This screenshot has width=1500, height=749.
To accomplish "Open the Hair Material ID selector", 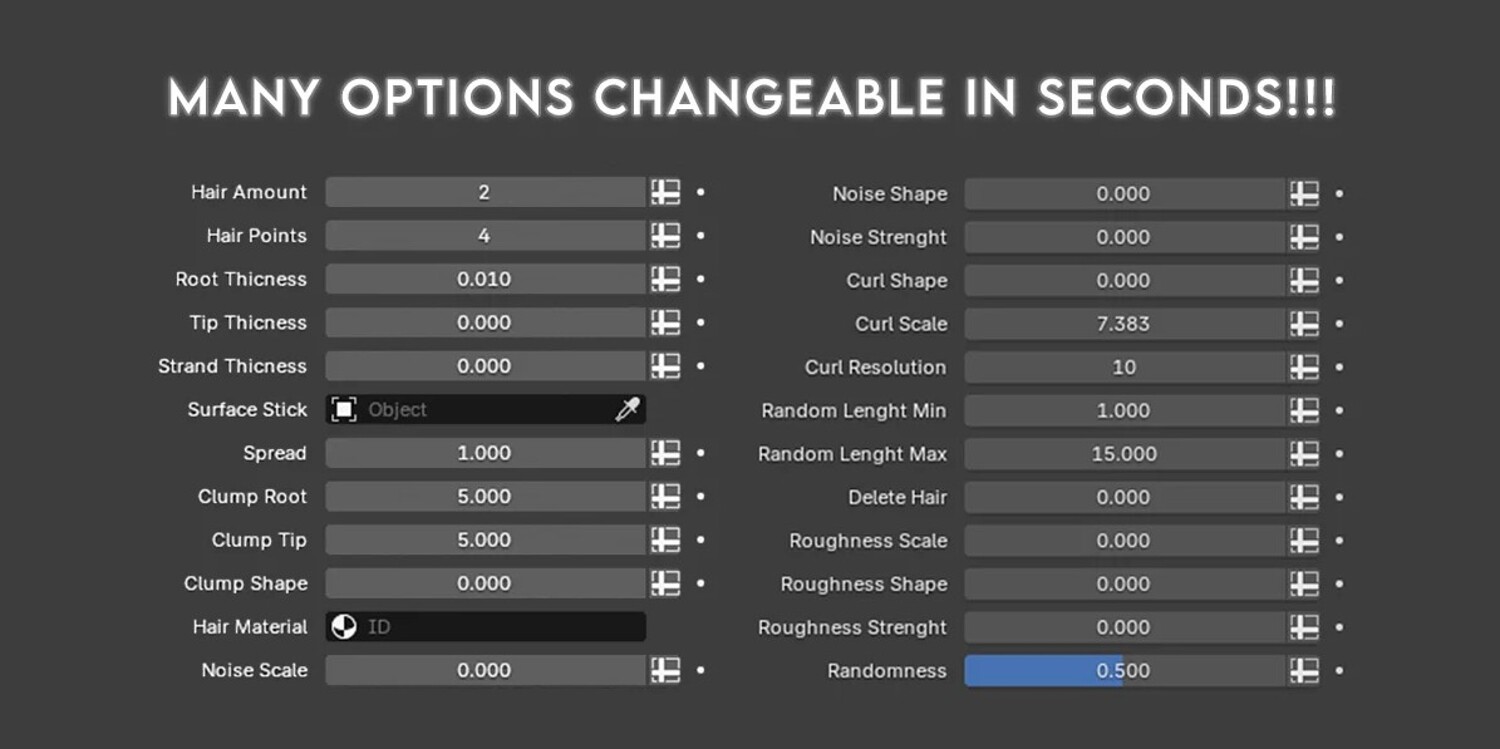I will (x=485, y=627).
